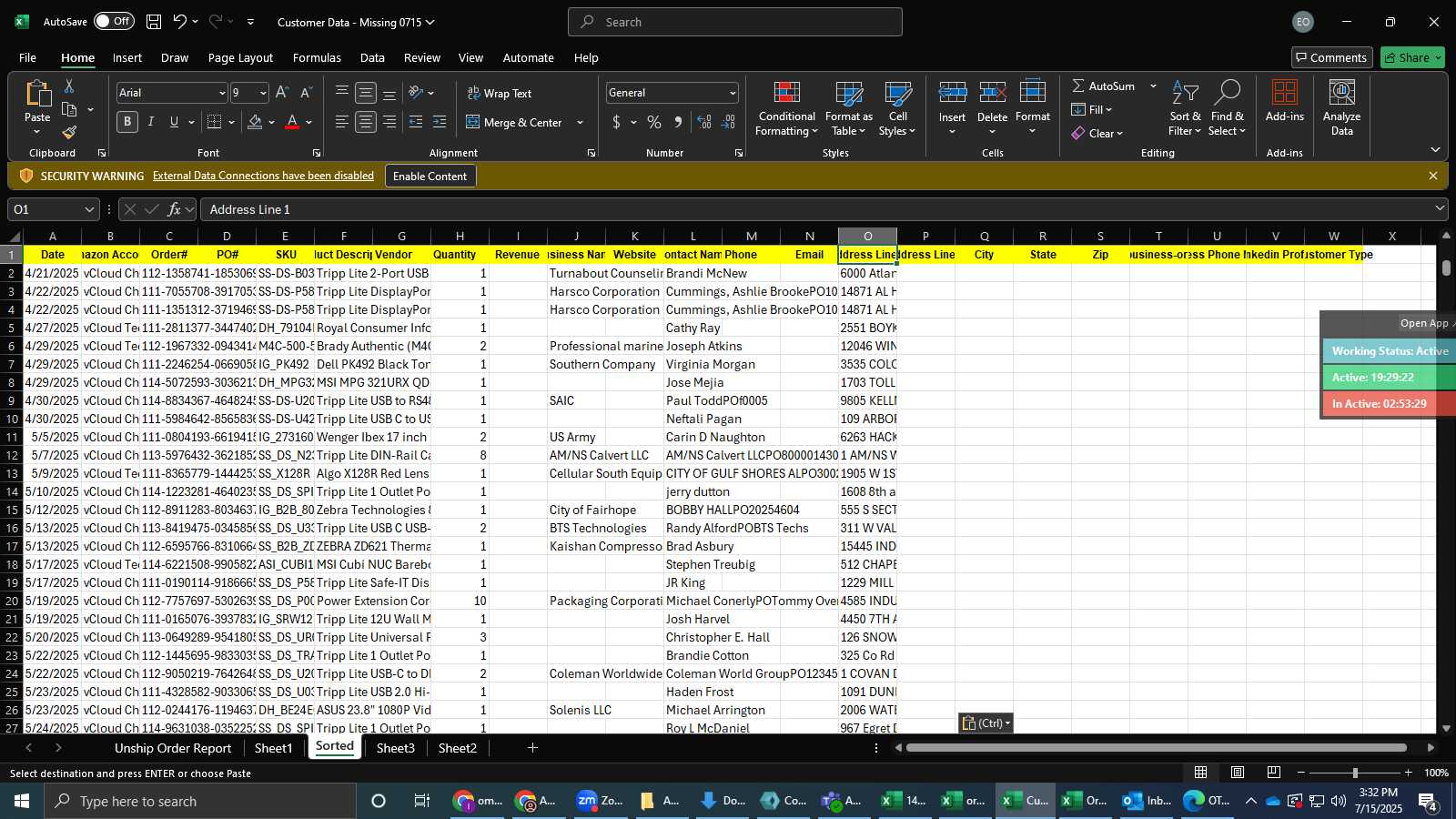This screenshot has width=1456, height=819.
Task: Click the Search box in title bar
Action: 735,22
